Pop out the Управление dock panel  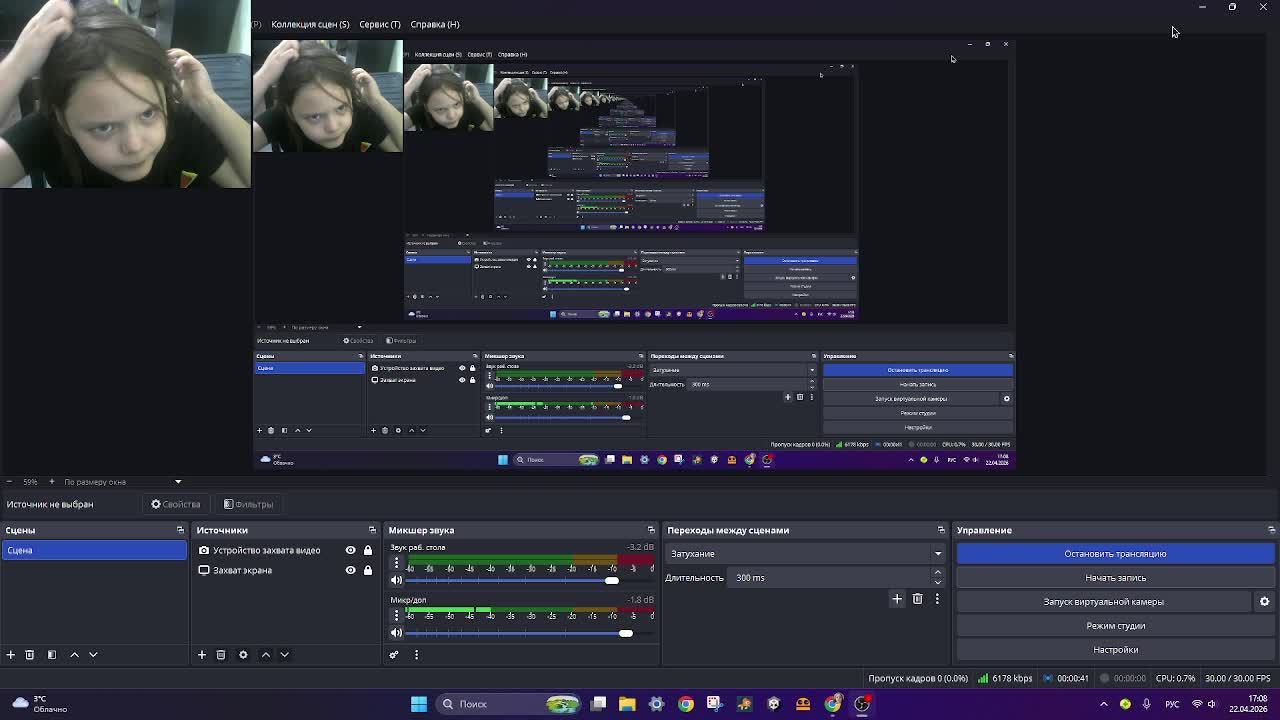[1271, 530]
